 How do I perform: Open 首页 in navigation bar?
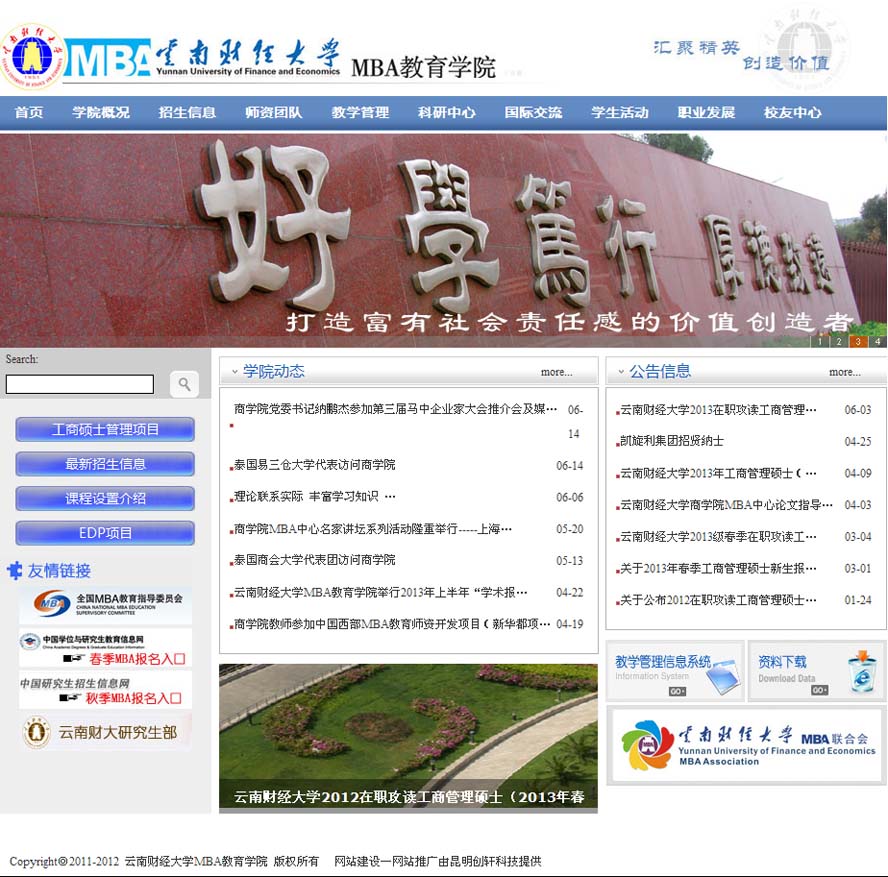click(29, 112)
